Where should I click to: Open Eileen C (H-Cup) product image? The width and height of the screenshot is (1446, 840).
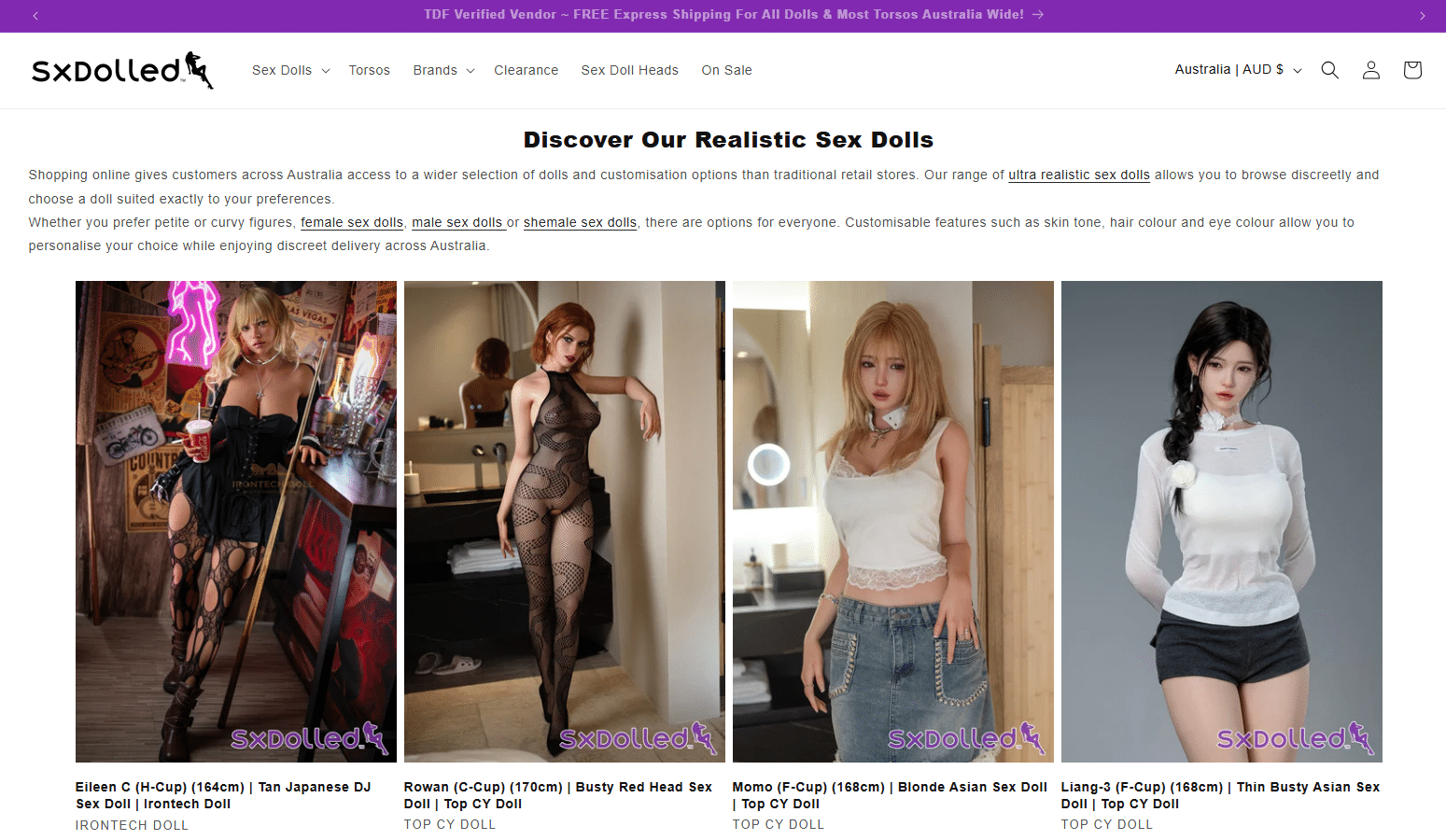pyautogui.click(x=236, y=522)
